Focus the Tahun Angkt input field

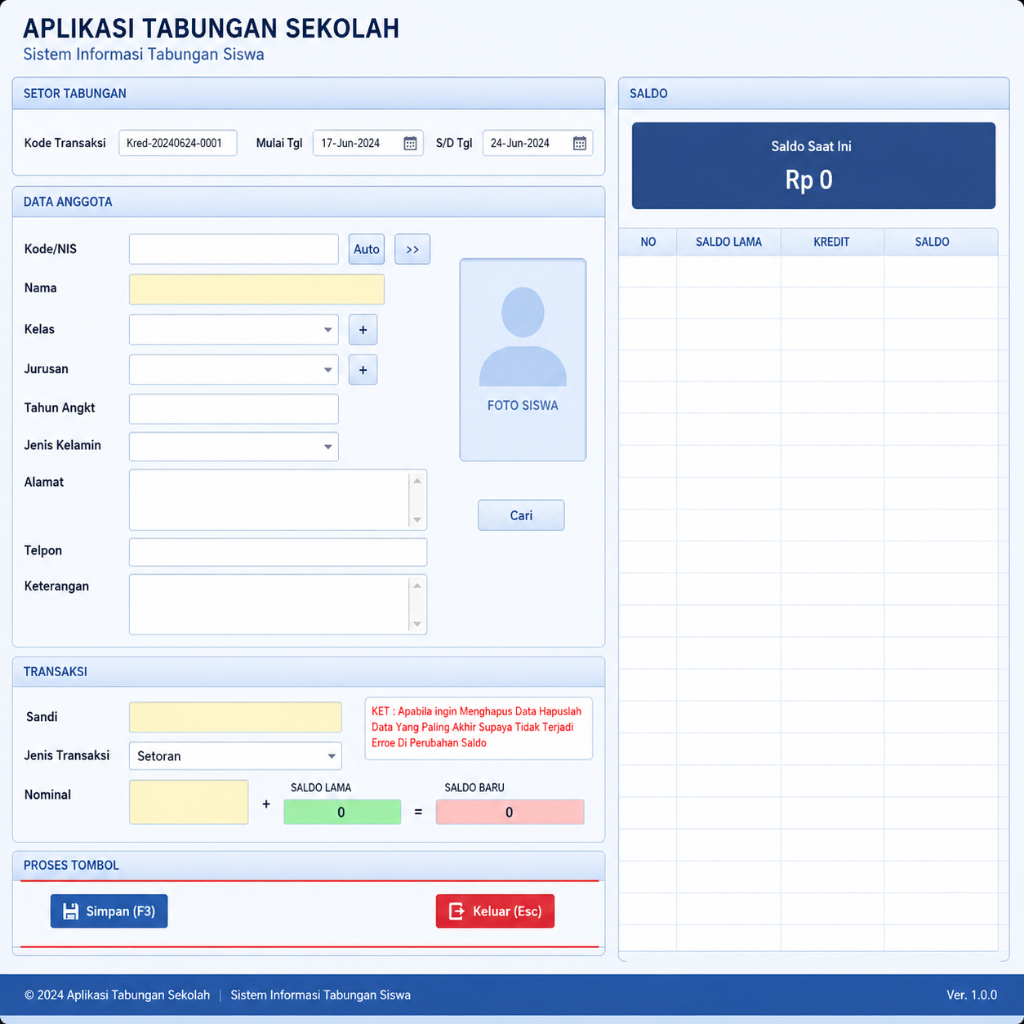click(234, 409)
